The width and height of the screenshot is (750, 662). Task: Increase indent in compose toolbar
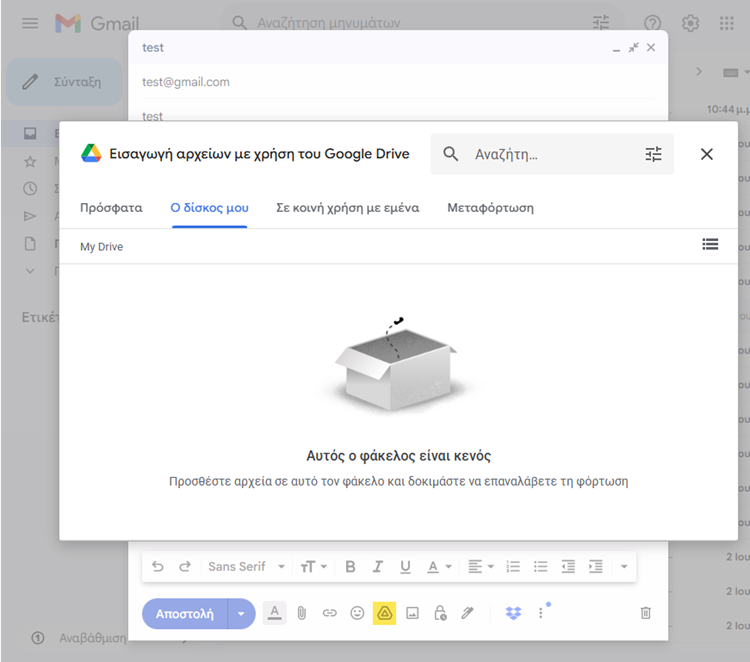(596, 567)
